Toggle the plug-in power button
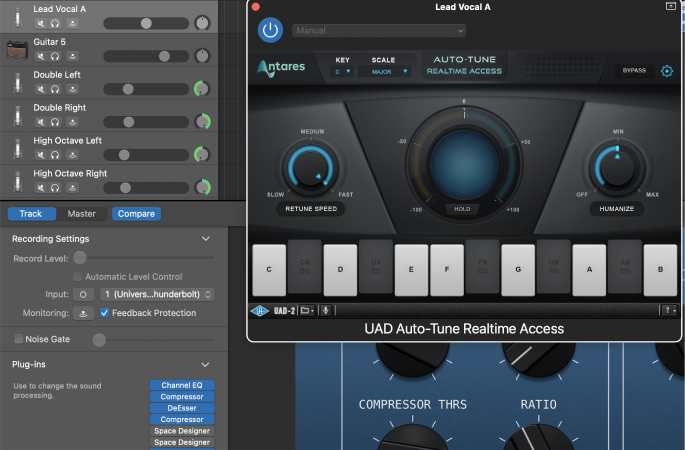Viewport: 685px width, 450px height. point(270,30)
